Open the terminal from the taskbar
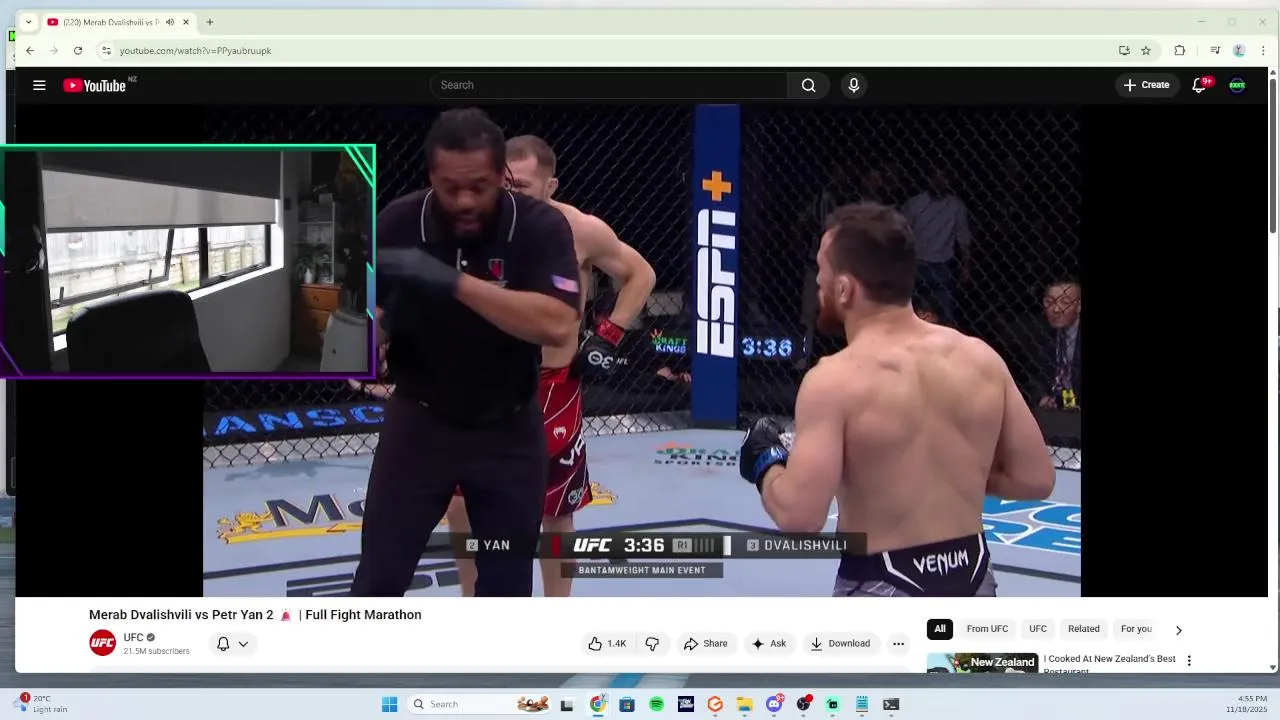 pos(891,704)
